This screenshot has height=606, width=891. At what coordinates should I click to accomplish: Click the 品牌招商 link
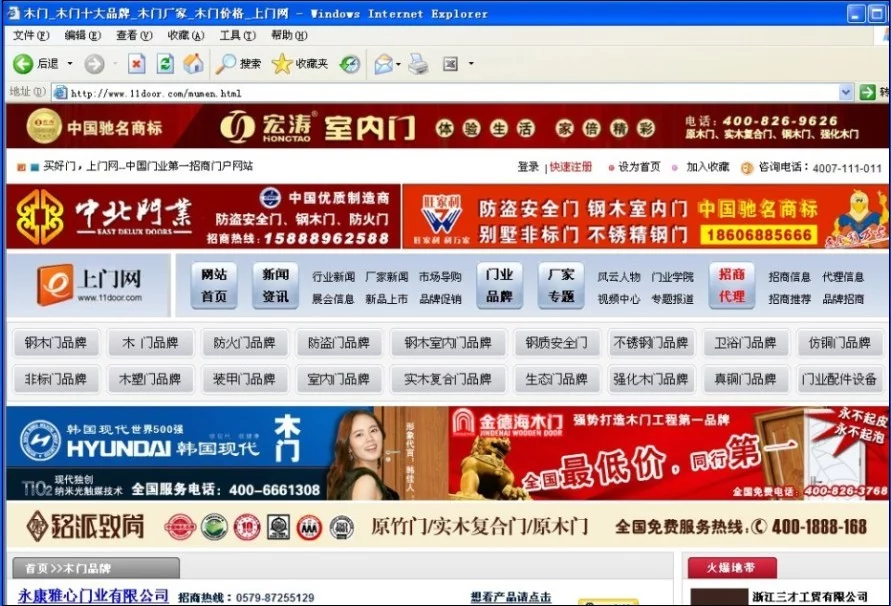843,298
